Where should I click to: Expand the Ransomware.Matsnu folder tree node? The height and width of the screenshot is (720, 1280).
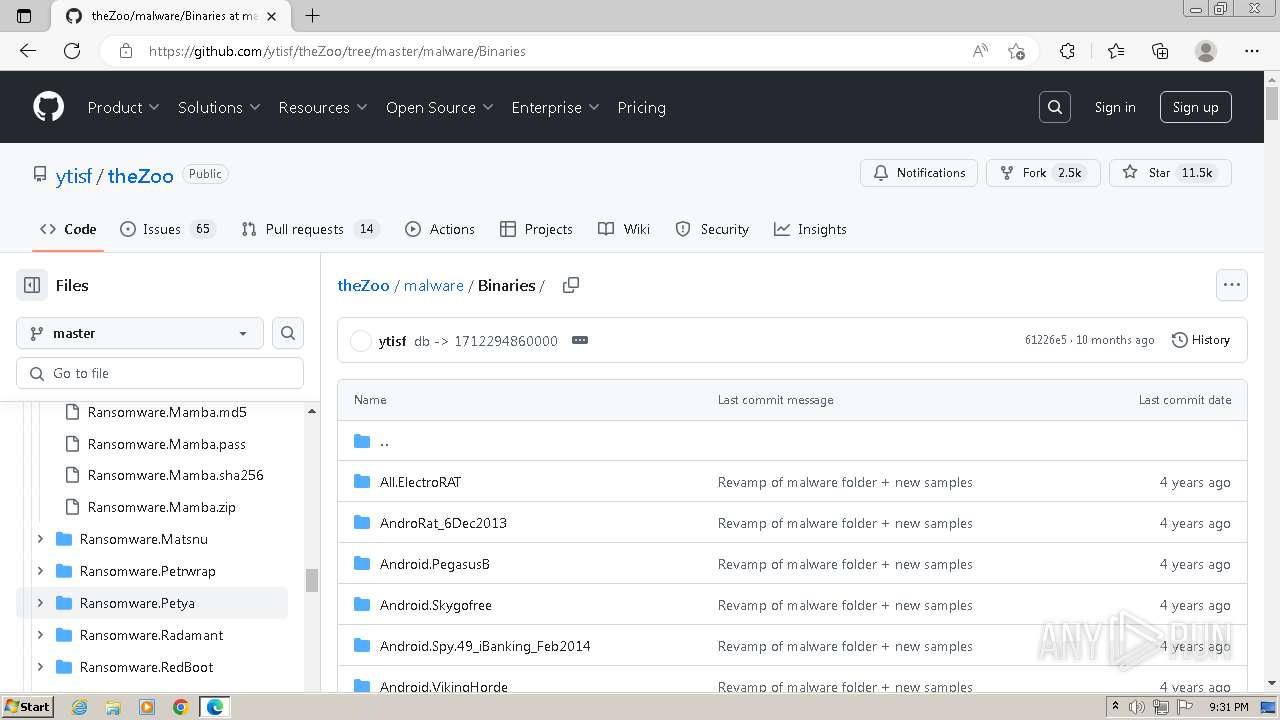(x=40, y=539)
